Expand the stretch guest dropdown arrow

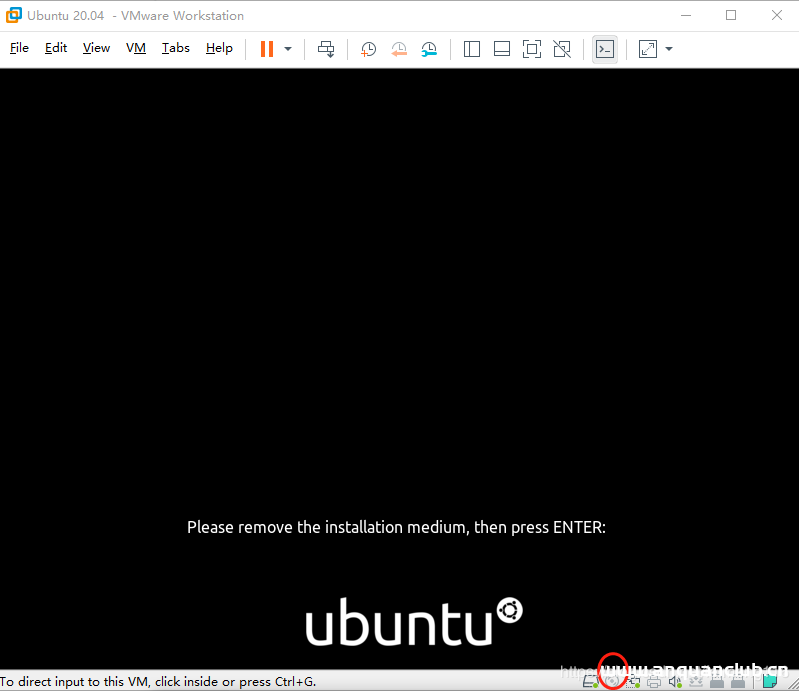point(669,48)
